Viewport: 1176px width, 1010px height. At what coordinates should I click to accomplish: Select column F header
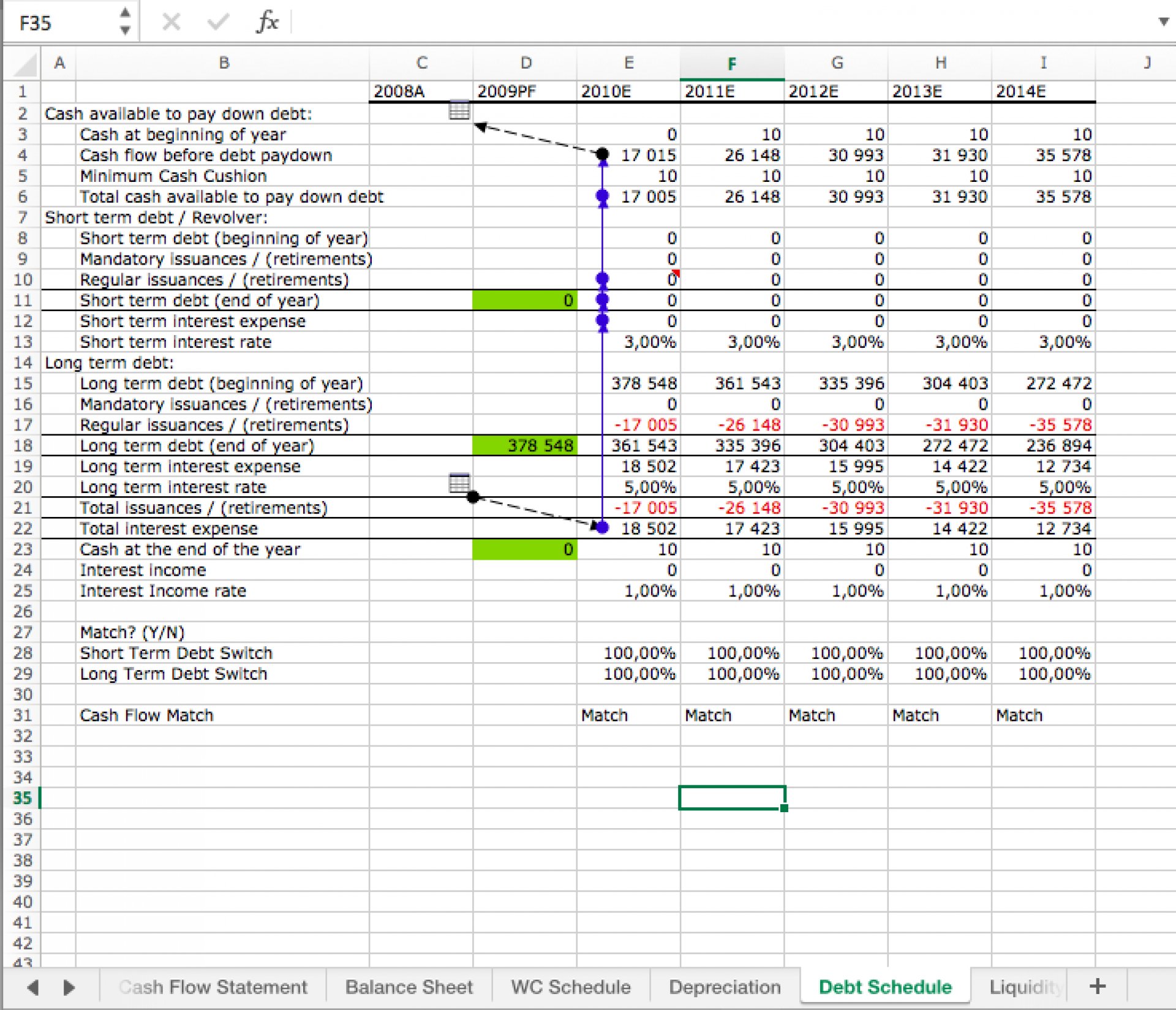[732, 63]
